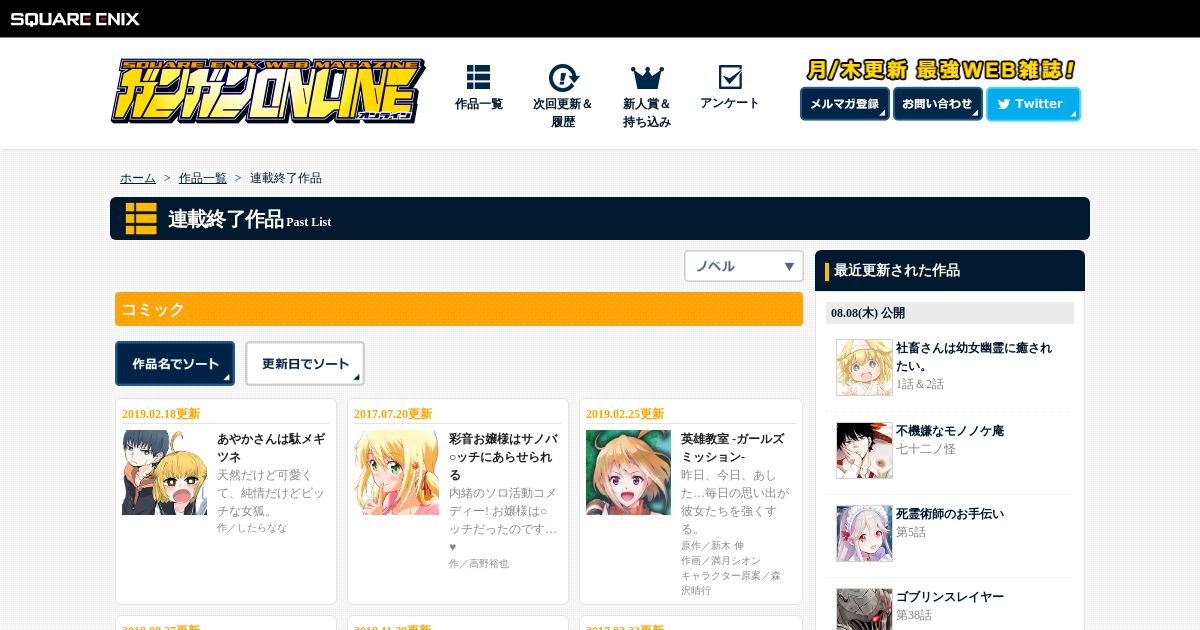Click sidebar title 死霊術師のお手伝い
Screen dimensions: 1200x630
point(950,514)
